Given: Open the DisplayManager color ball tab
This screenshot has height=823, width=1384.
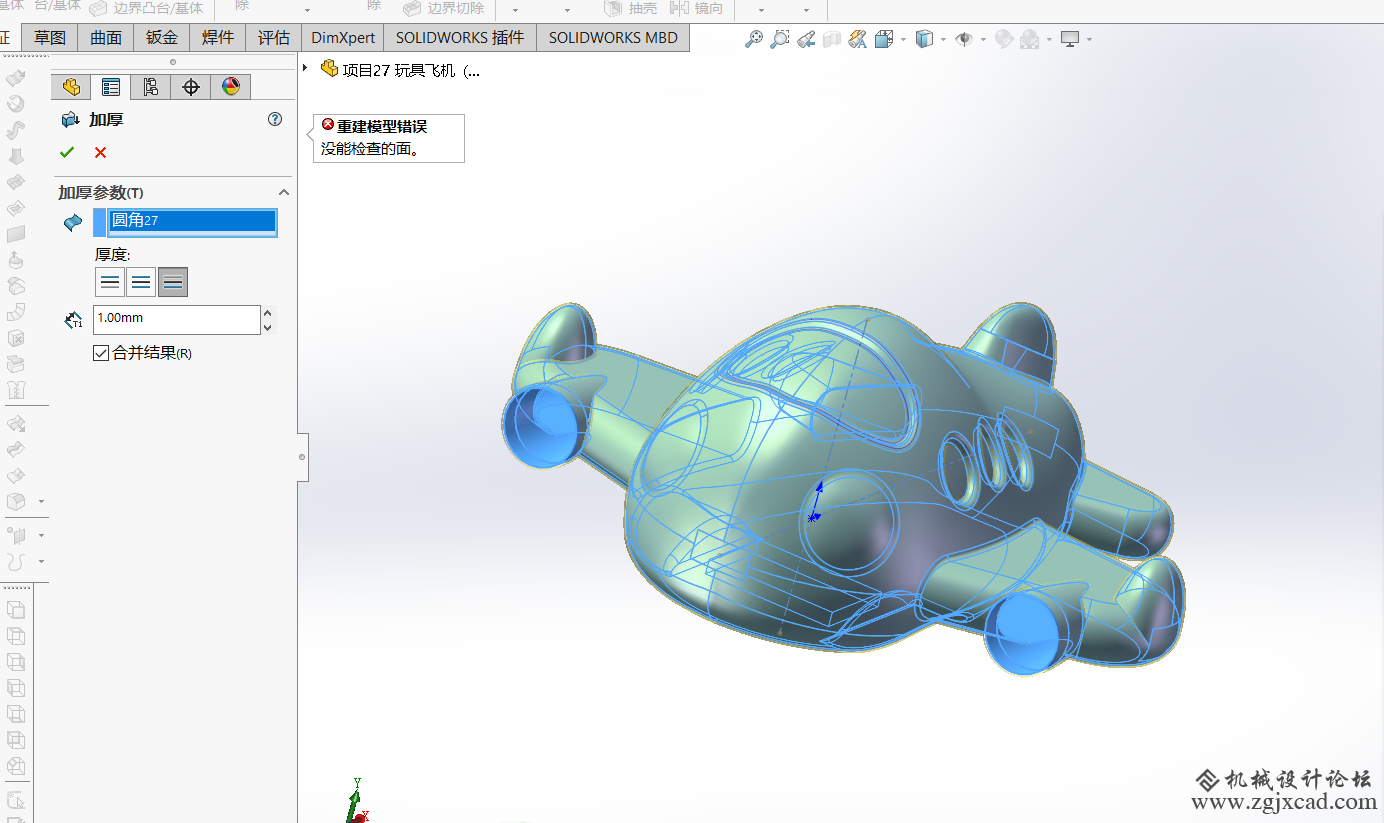Looking at the screenshot, I should tap(231, 87).
